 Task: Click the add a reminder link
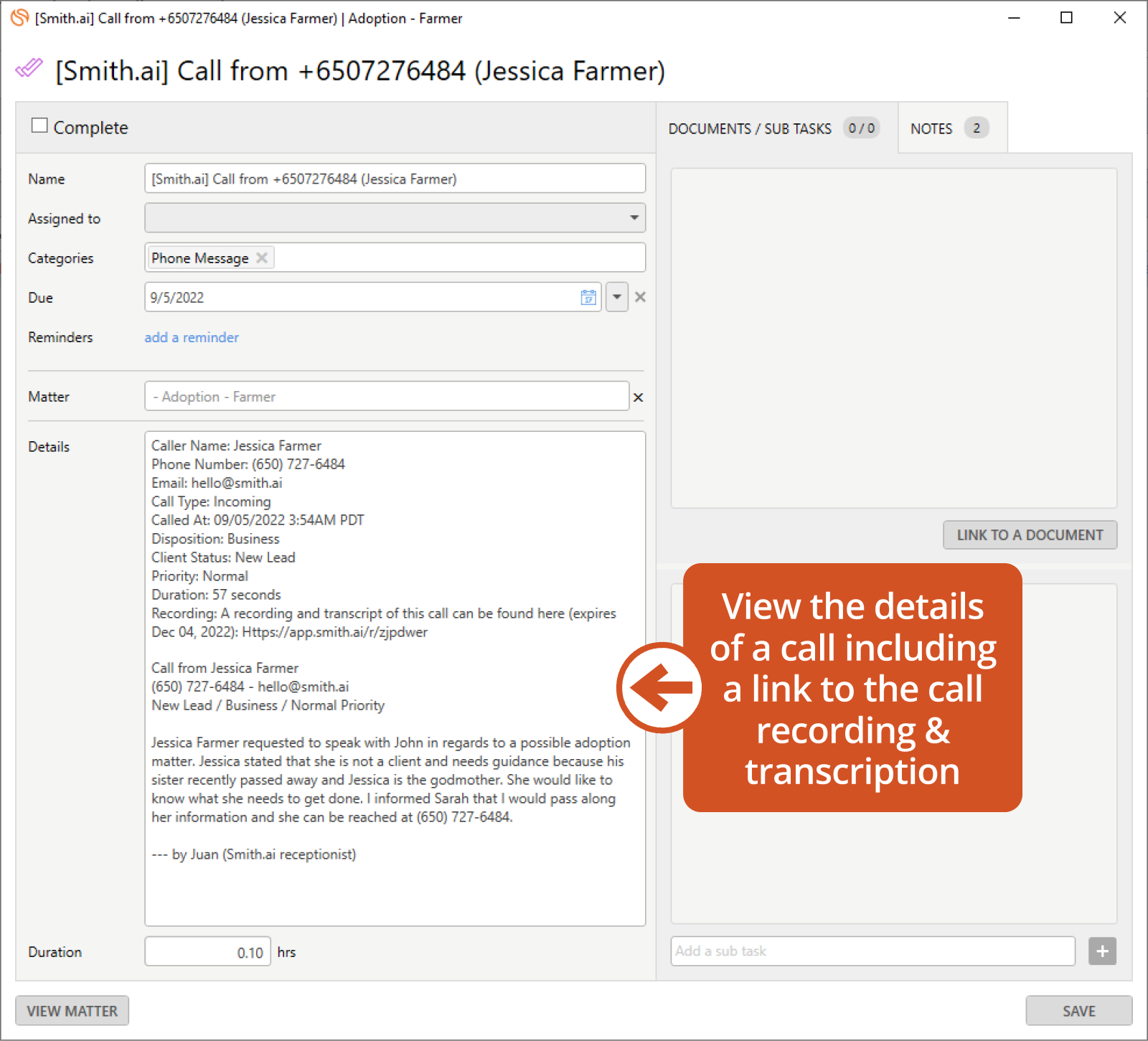pos(192,337)
